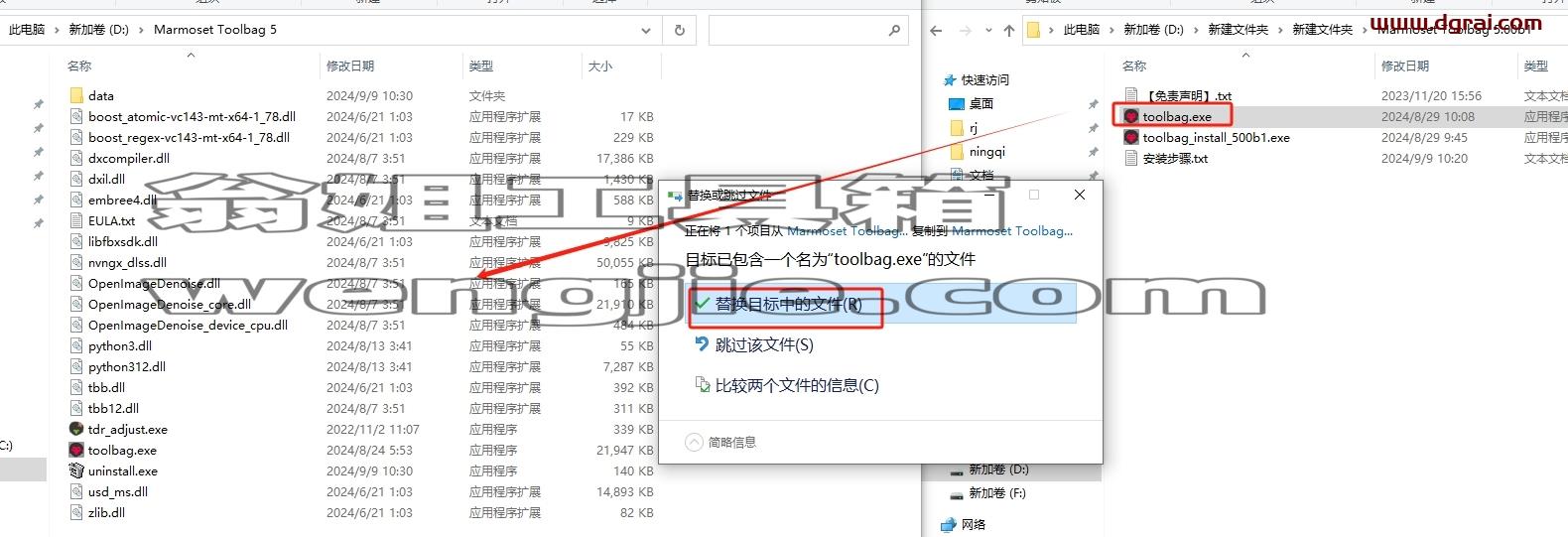Click Marmoset Toolbag source link in dialog
This screenshot has height=537, width=1568.
(x=848, y=230)
